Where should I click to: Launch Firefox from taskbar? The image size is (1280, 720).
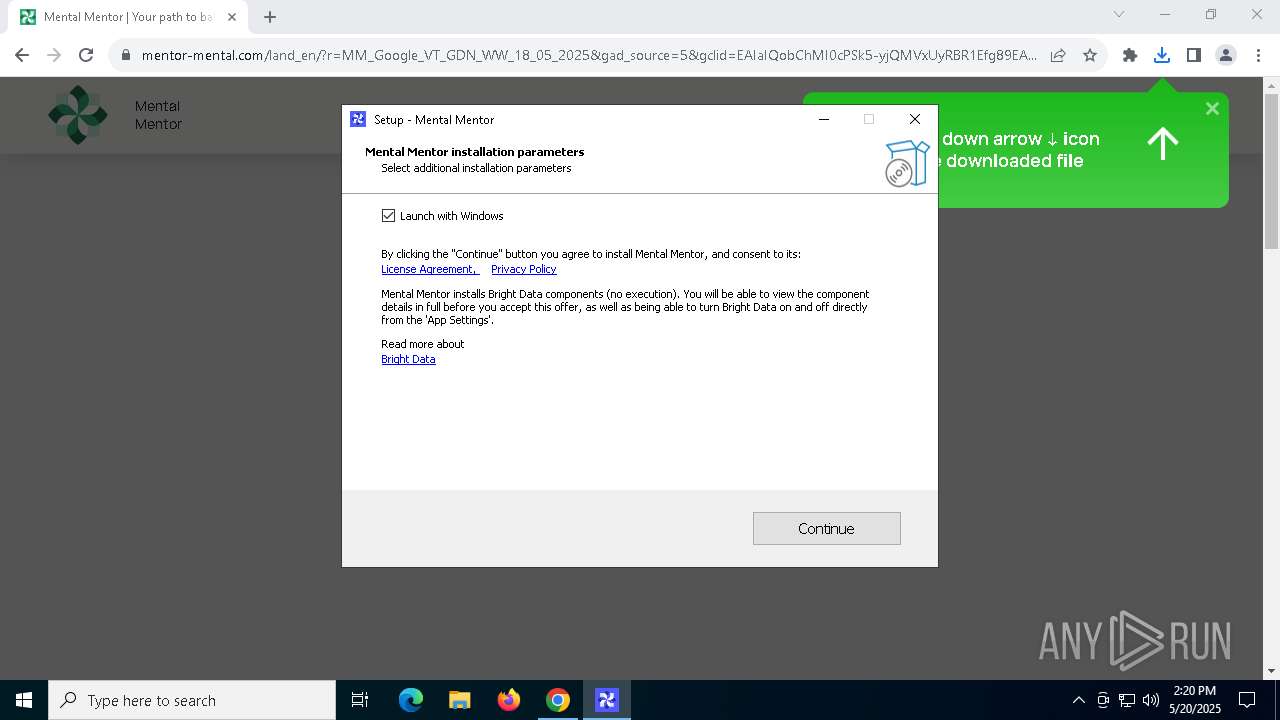[x=509, y=700]
